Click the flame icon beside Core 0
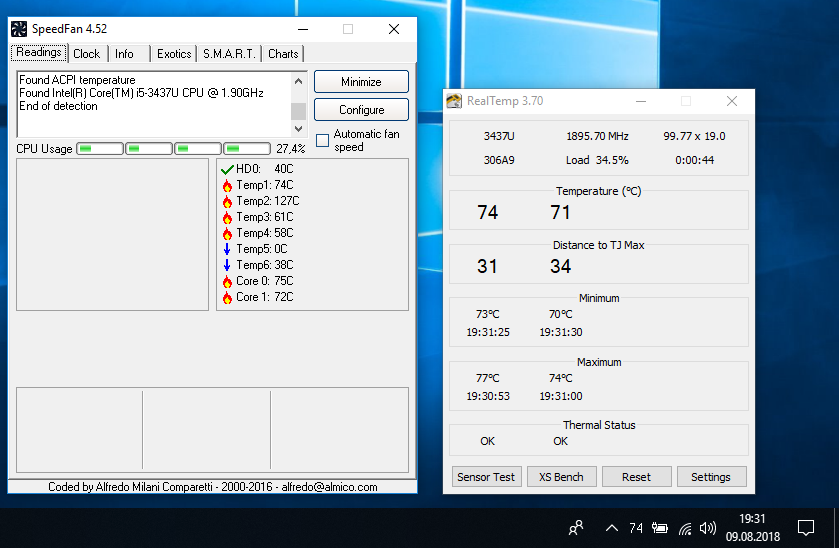839x548 pixels. click(227, 281)
